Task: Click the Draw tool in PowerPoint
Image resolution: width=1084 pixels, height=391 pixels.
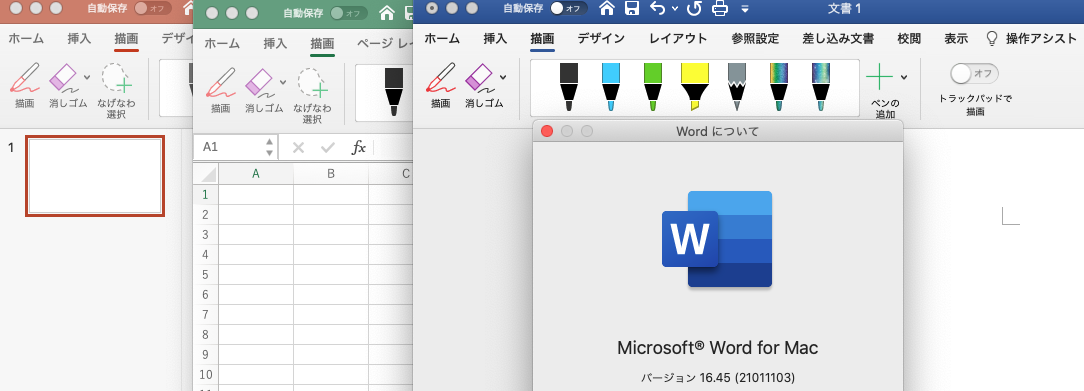Action: click(25, 86)
